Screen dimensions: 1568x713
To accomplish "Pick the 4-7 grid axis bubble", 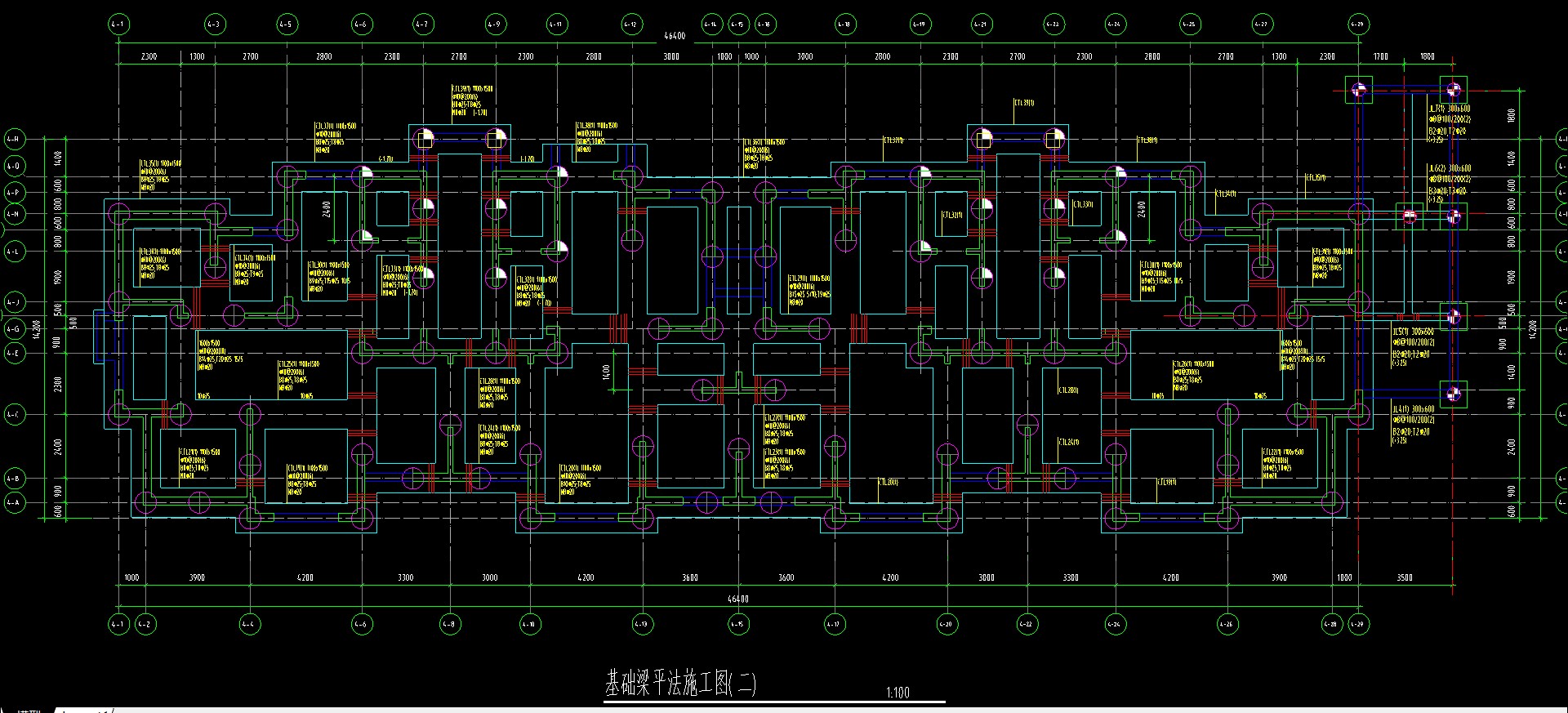I will coord(422,25).
